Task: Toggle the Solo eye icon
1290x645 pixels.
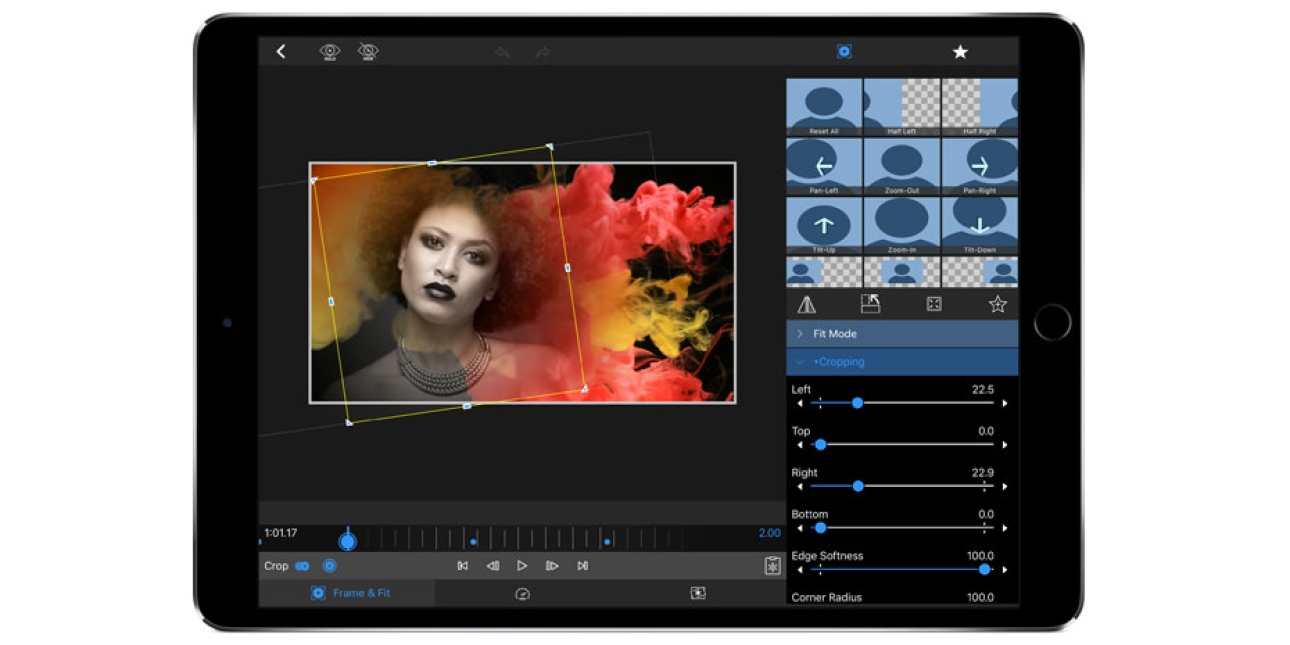Action: tap(330, 52)
